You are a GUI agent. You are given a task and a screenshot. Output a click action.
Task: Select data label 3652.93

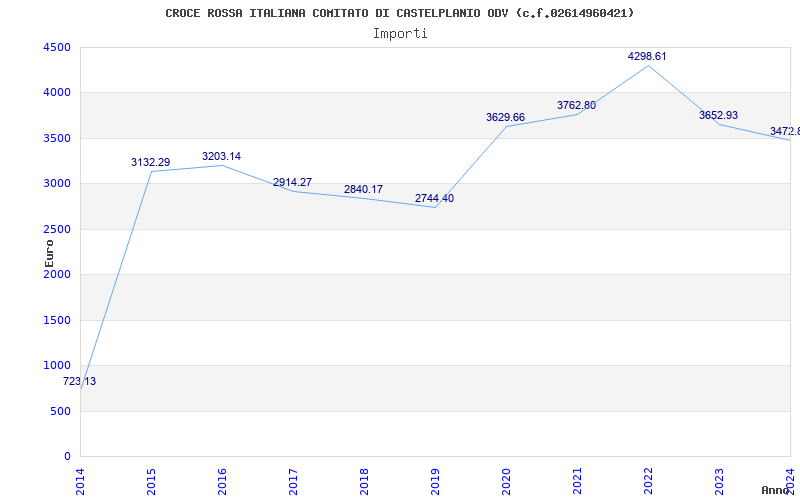tap(718, 115)
